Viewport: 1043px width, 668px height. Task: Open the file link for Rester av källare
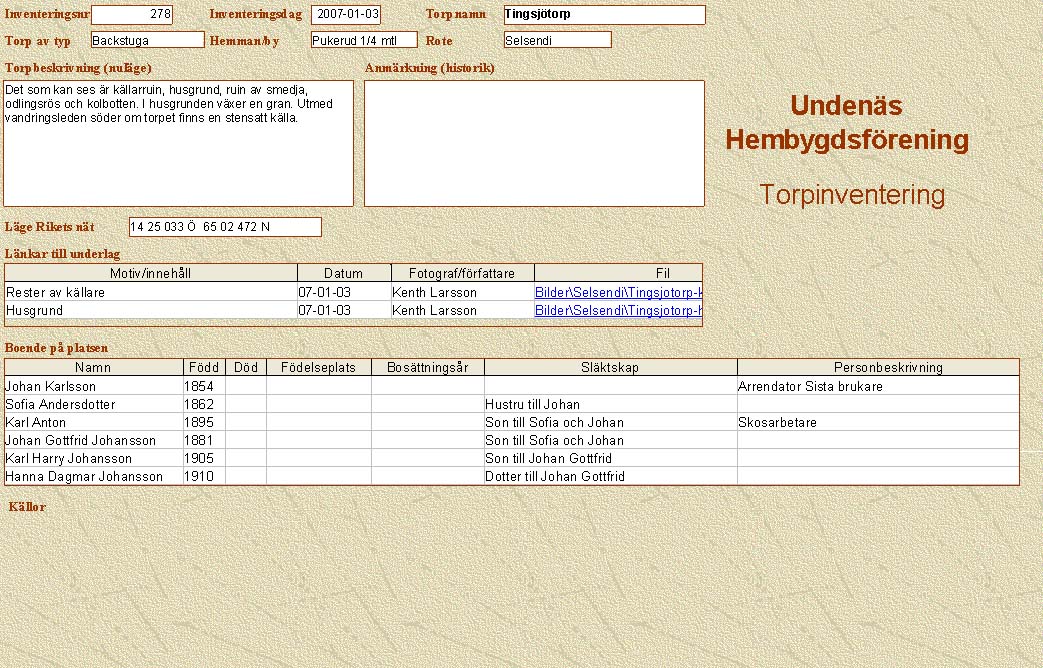(618, 293)
